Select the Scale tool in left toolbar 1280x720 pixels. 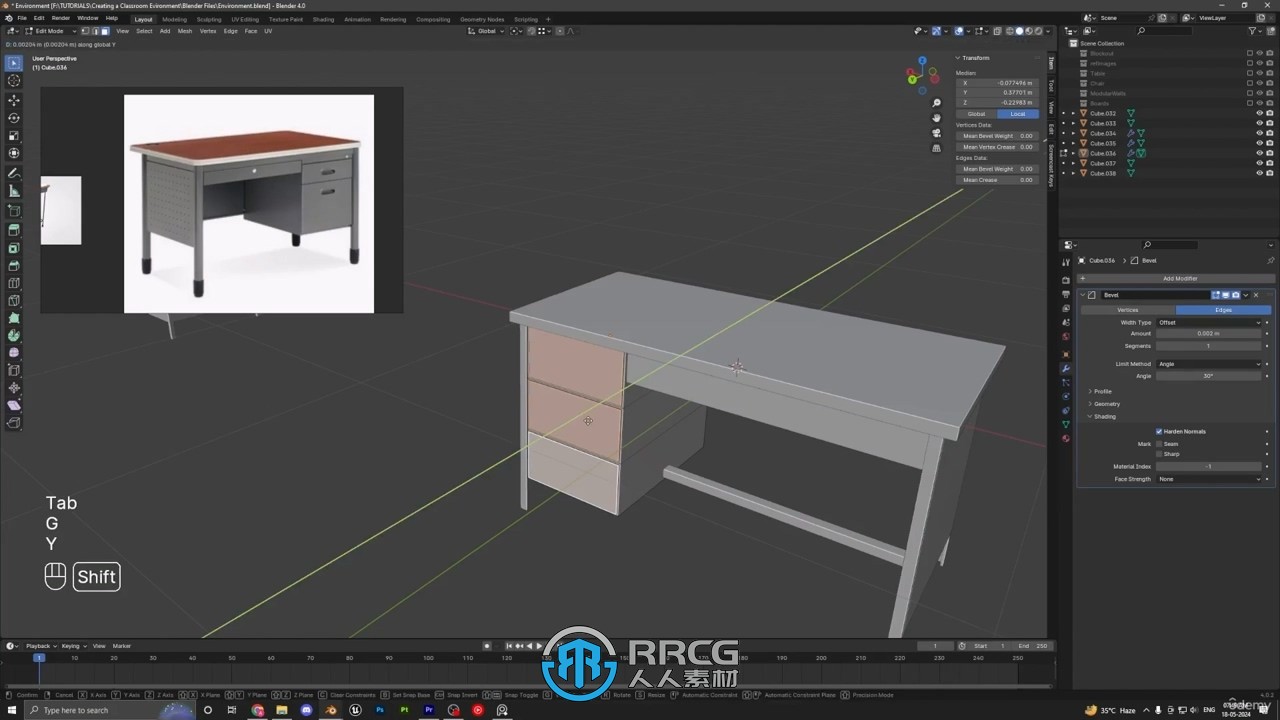coord(14,135)
